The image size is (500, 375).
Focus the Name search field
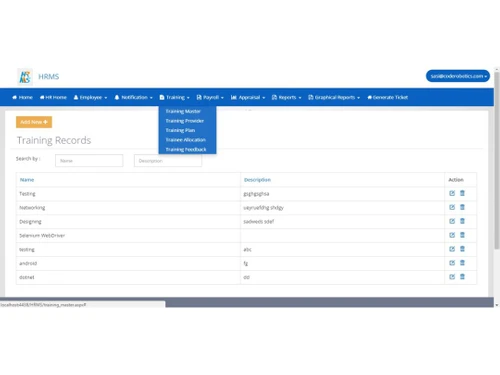click(89, 161)
